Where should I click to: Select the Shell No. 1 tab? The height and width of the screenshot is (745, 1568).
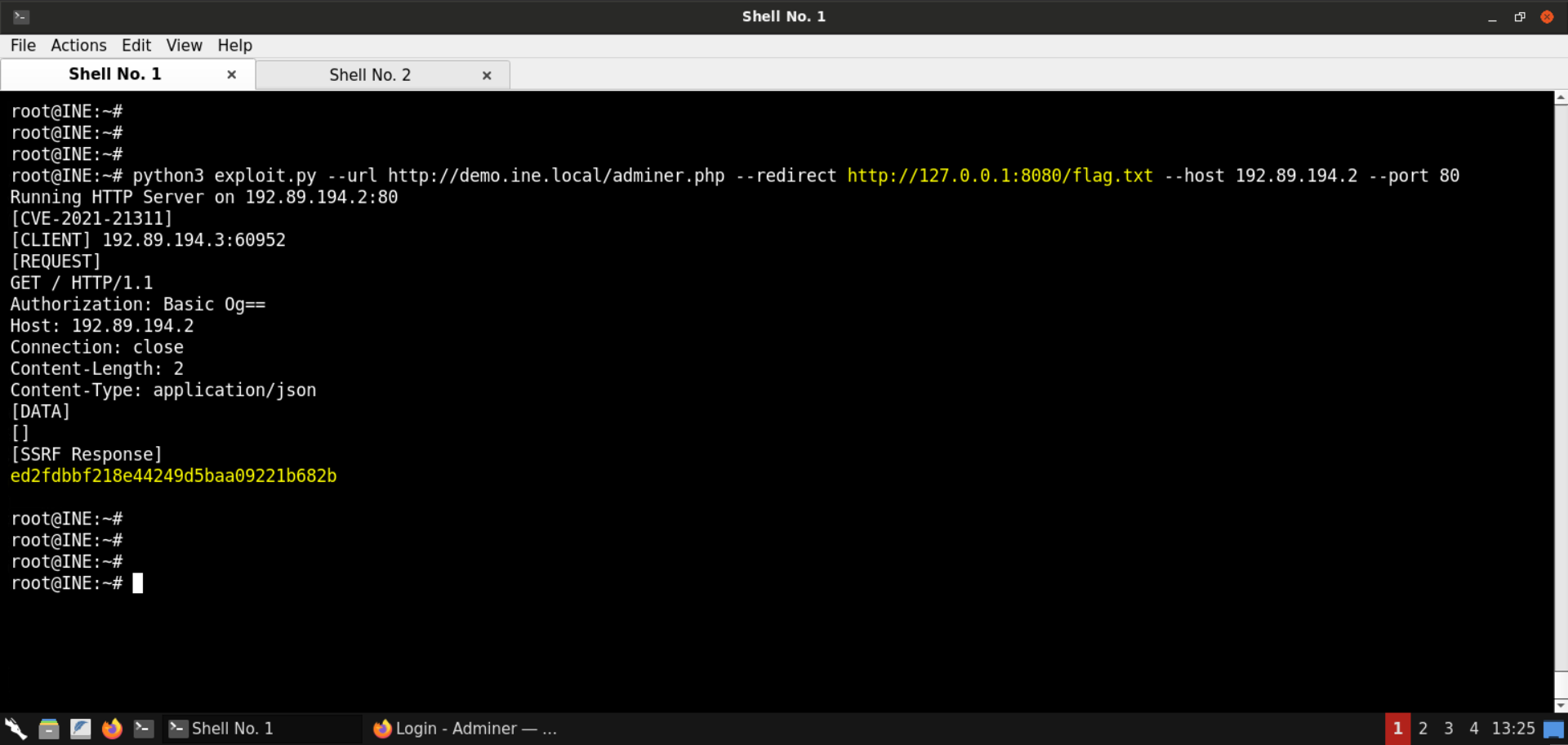(114, 74)
